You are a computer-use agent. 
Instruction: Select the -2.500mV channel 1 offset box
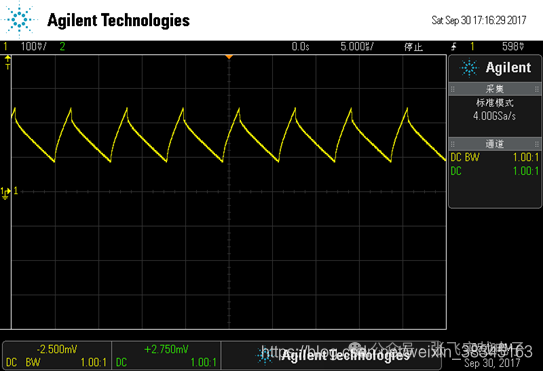(x=57, y=355)
